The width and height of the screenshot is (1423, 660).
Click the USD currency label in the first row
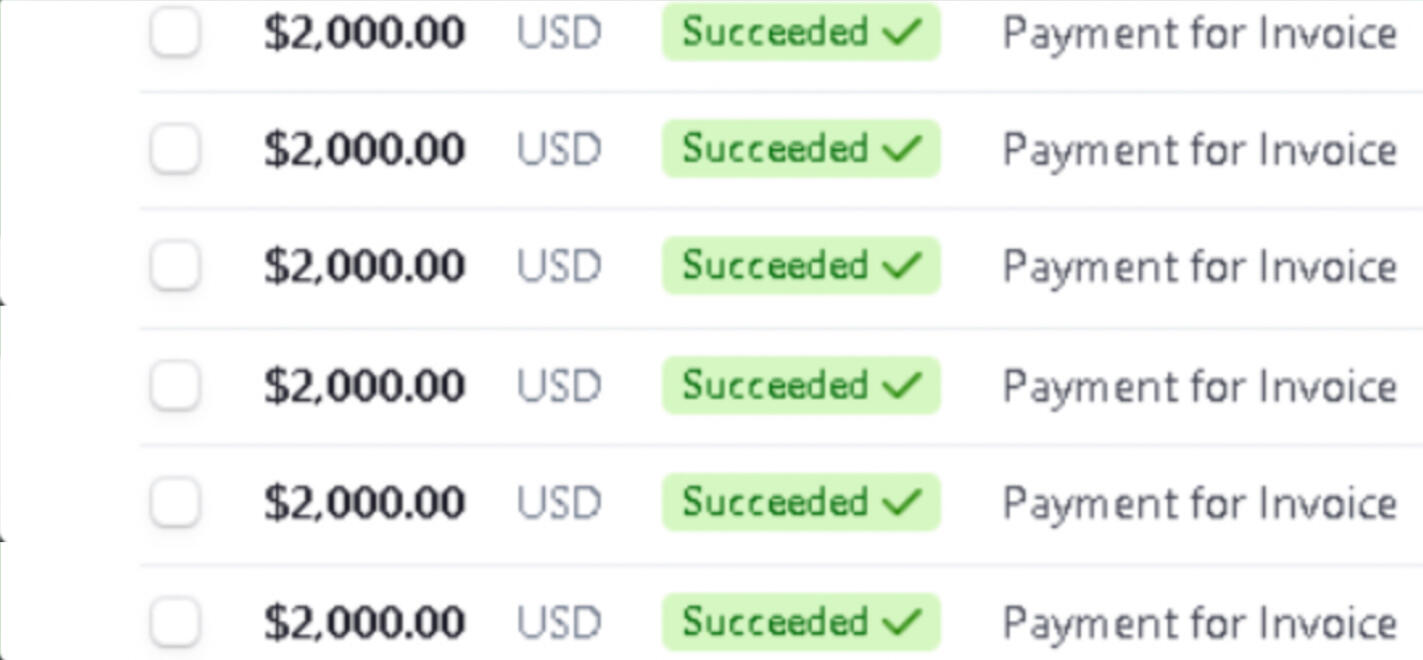coord(559,33)
